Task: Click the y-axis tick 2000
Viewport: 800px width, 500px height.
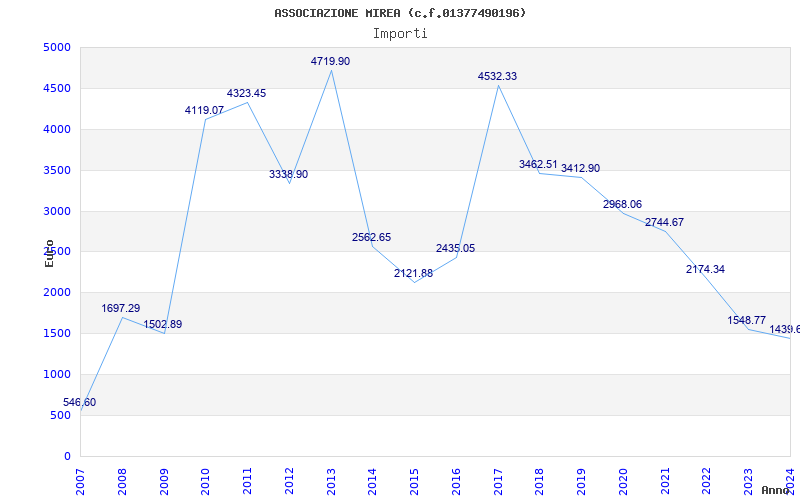Action: point(58,293)
